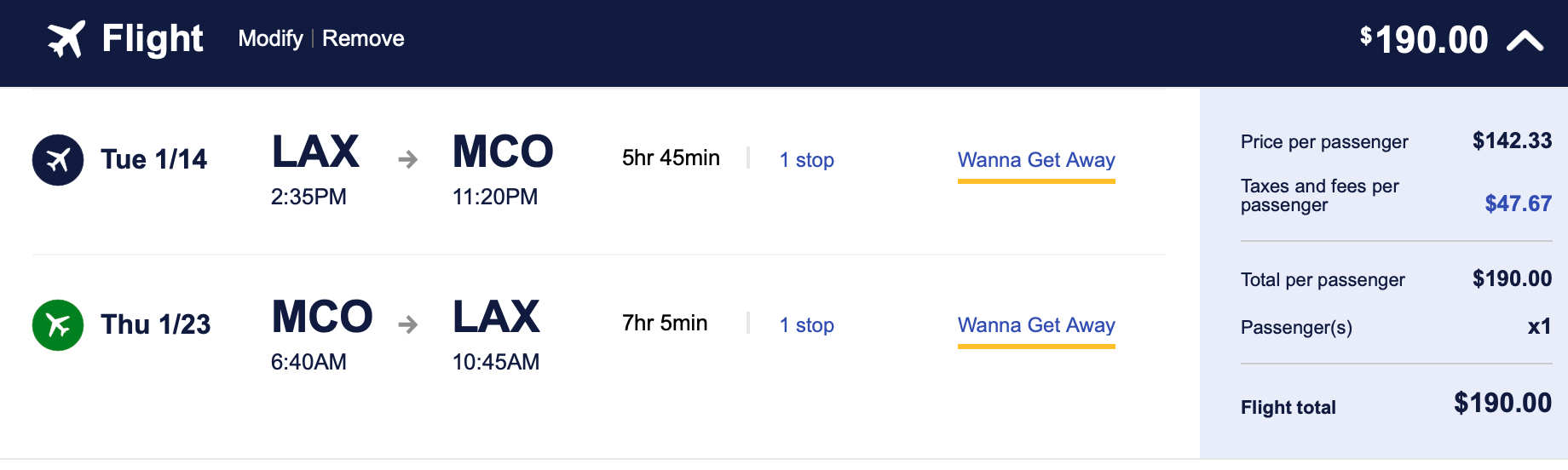Click the navy departing flight plane icon
The width and height of the screenshot is (1568, 470).
(x=58, y=160)
